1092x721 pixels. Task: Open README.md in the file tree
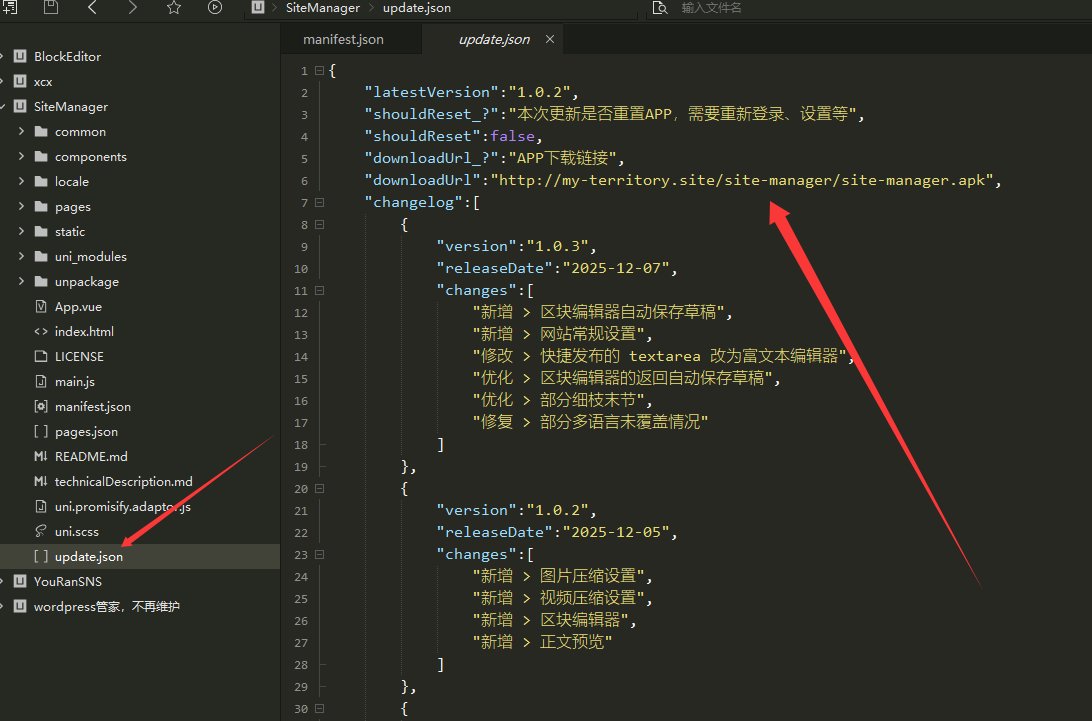[x=91, y=457]
